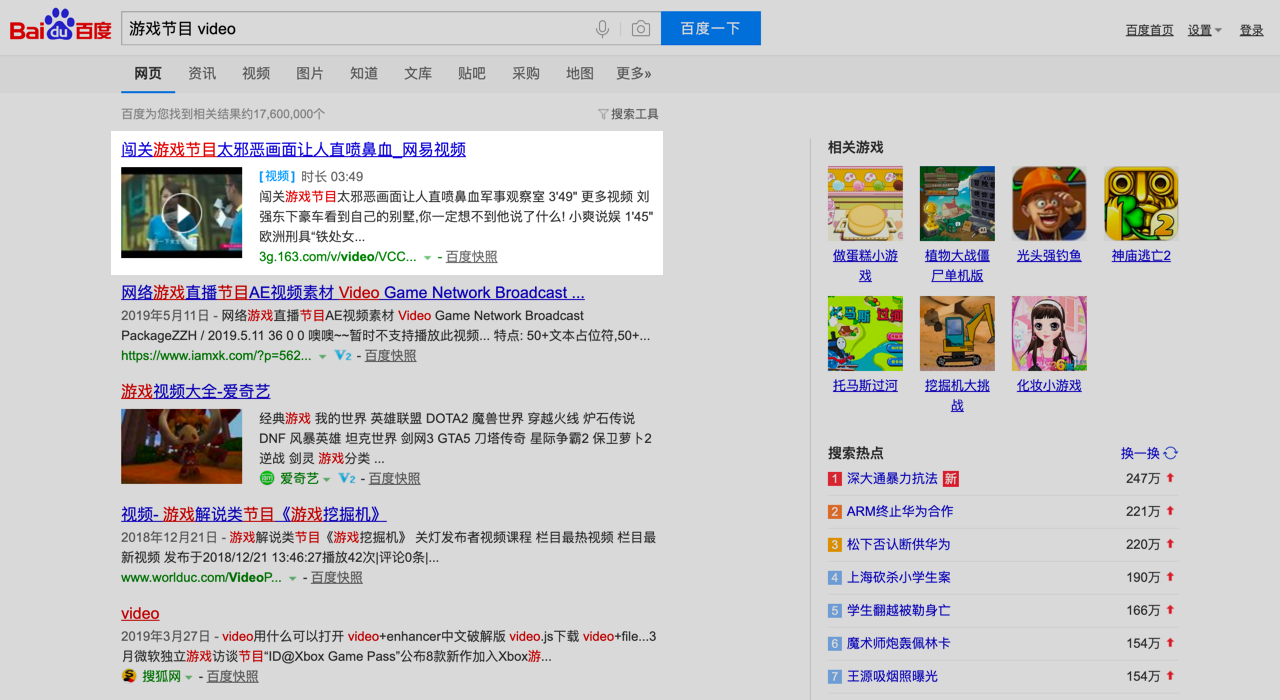Open 百度快照 for worlduc.com result
The image size is (1280, 700).
pyautogui.click(x=336, y=577)
